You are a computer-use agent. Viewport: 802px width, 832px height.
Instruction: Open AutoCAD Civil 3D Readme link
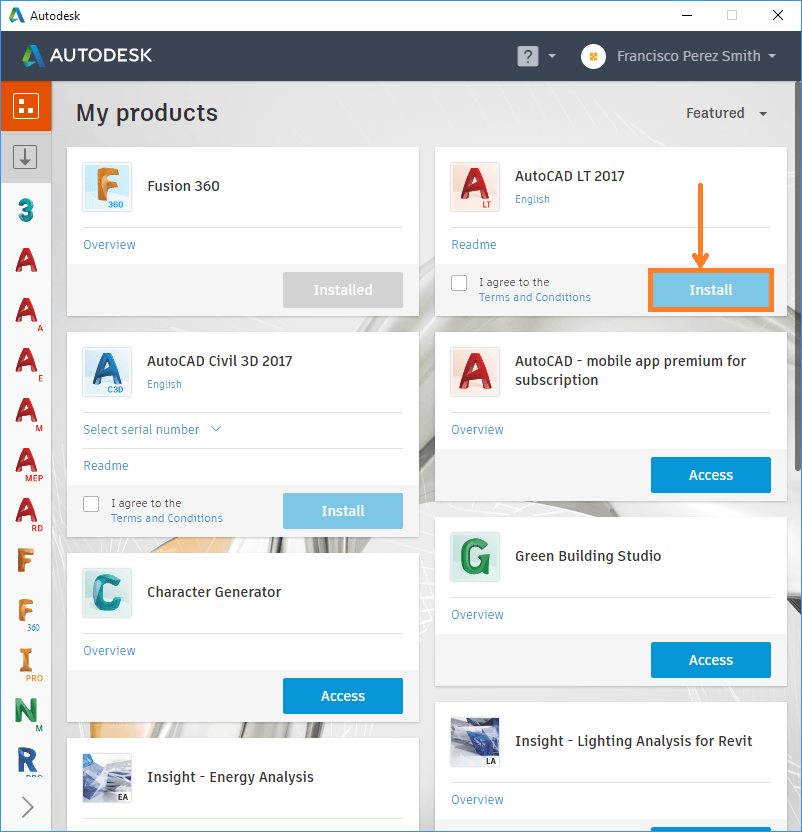pyautogui.click(x=106, y=465)
